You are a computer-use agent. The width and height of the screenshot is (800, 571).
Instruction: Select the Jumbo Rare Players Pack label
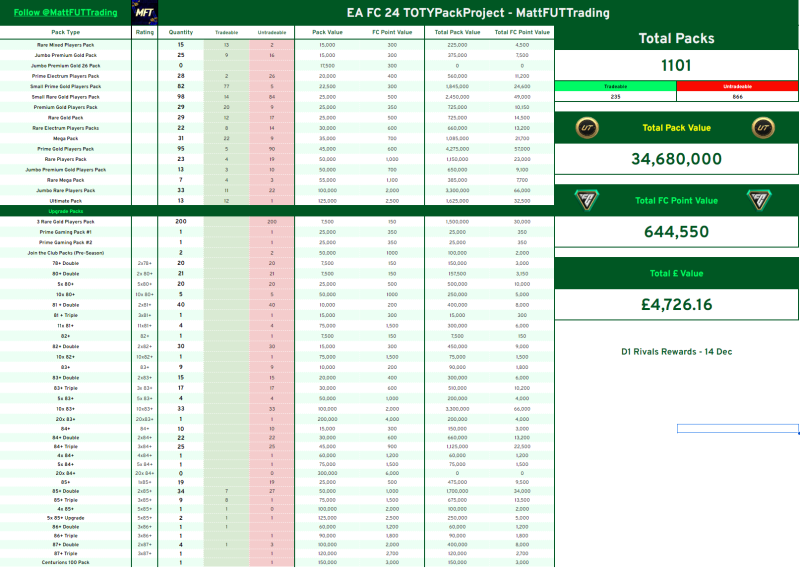(66, 190)
